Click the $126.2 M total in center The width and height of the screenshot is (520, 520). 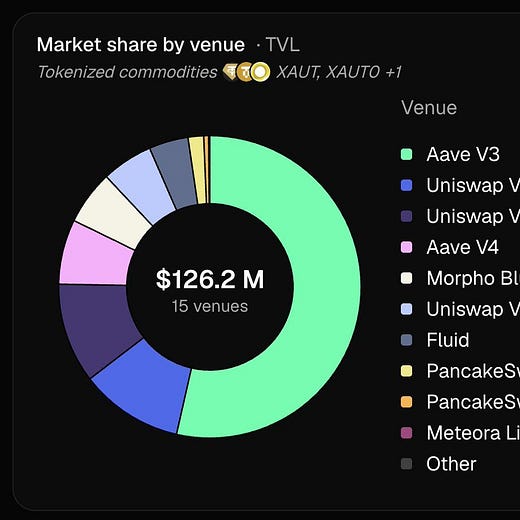pos(210,279)
